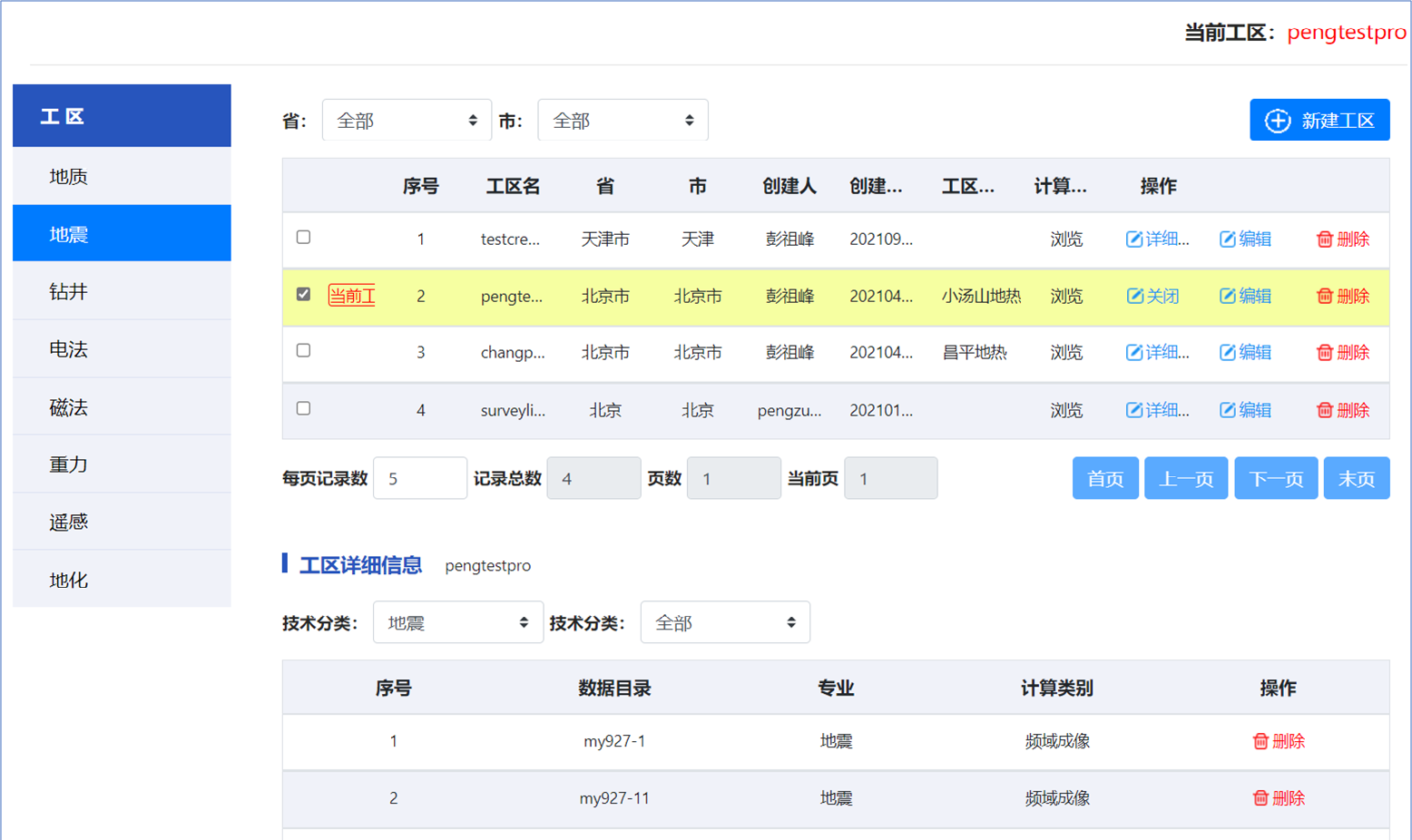
Task: Open the 技术分类 dropdown showing 全部
Action: (725, 622)
